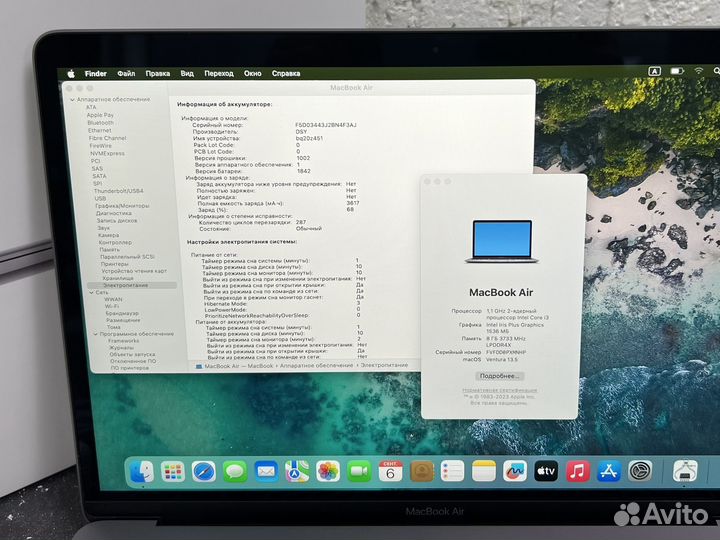Collapse the Аппаратное обеспечение section
Viewport: 720px width, 540px height.
click(x=72, y=100)
